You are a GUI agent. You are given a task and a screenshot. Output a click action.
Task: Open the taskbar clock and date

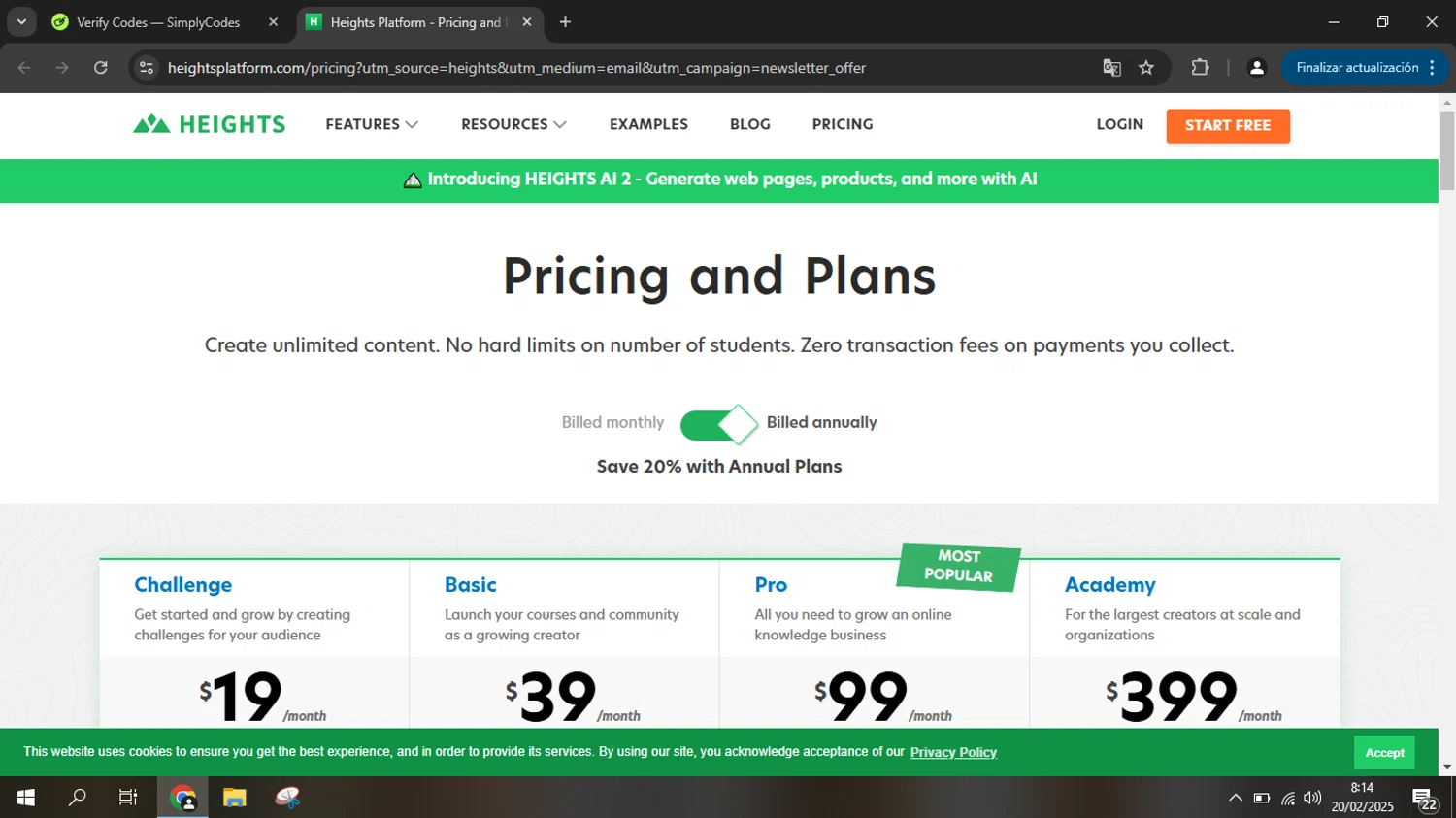coord(1362,798)
